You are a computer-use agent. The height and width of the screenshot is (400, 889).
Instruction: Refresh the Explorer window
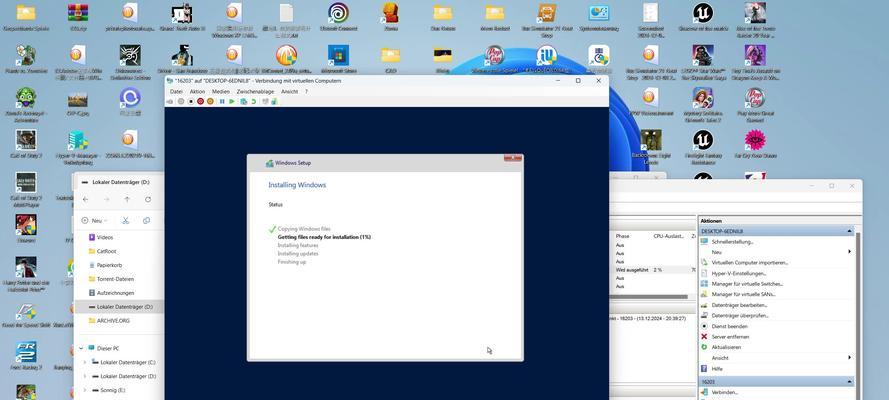pyautogui.click(x=148, y=199)
